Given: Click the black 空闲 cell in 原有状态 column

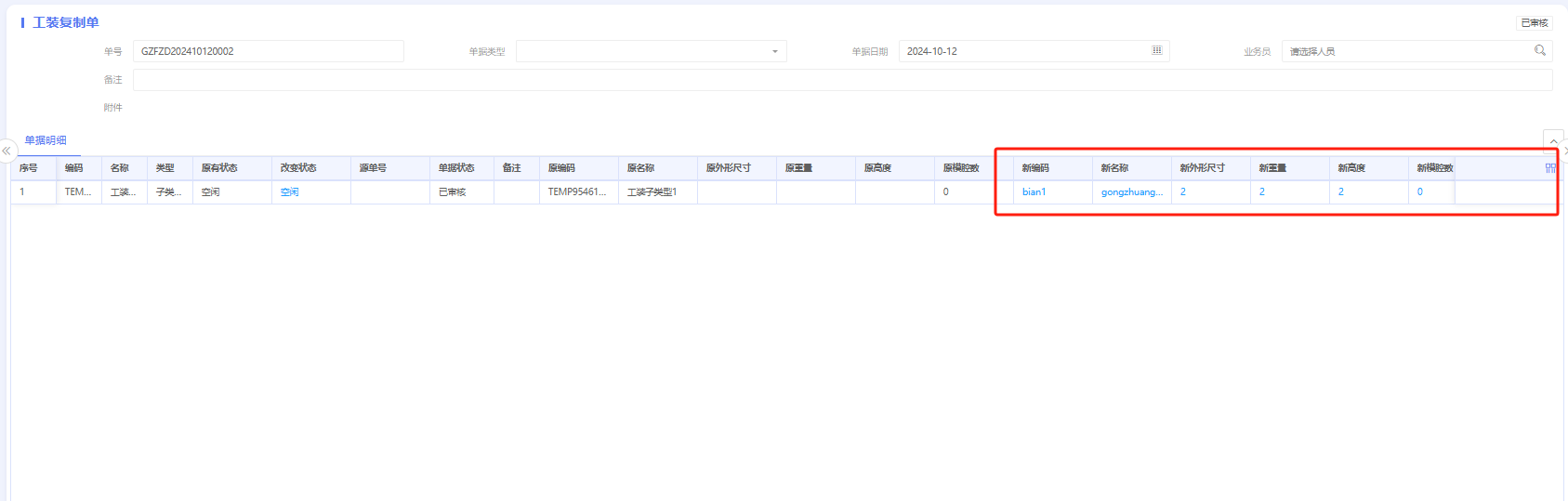Looking at the screenshot, I should (x=211, y=192).
